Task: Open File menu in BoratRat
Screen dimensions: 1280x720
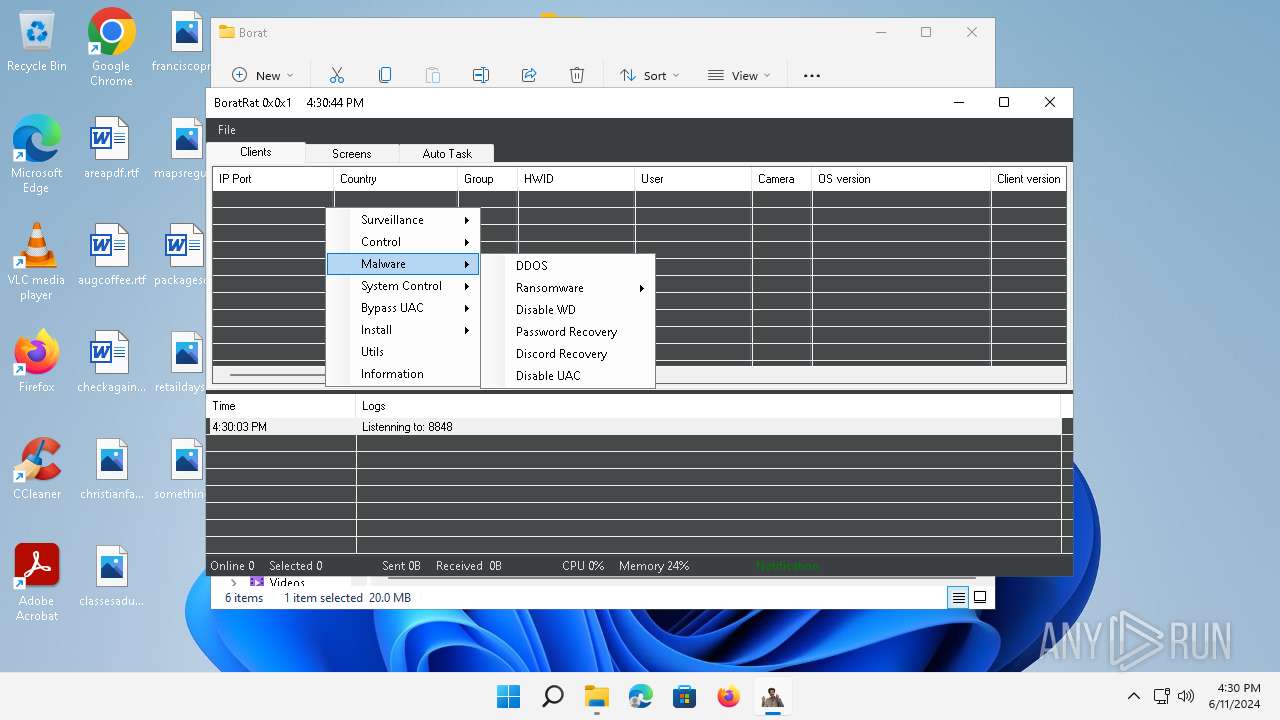Action: coord(227,130)
